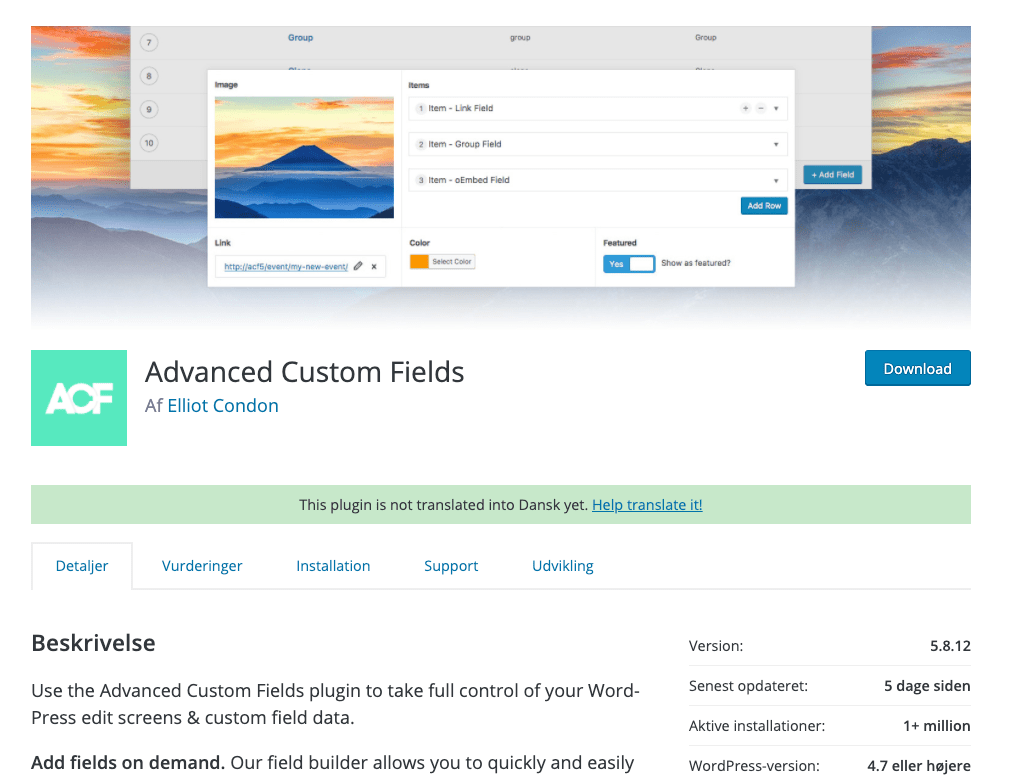Screen dimensions: 1030x779
Task: Click the row number 10 circle
Action: click(x=149, y=143)
